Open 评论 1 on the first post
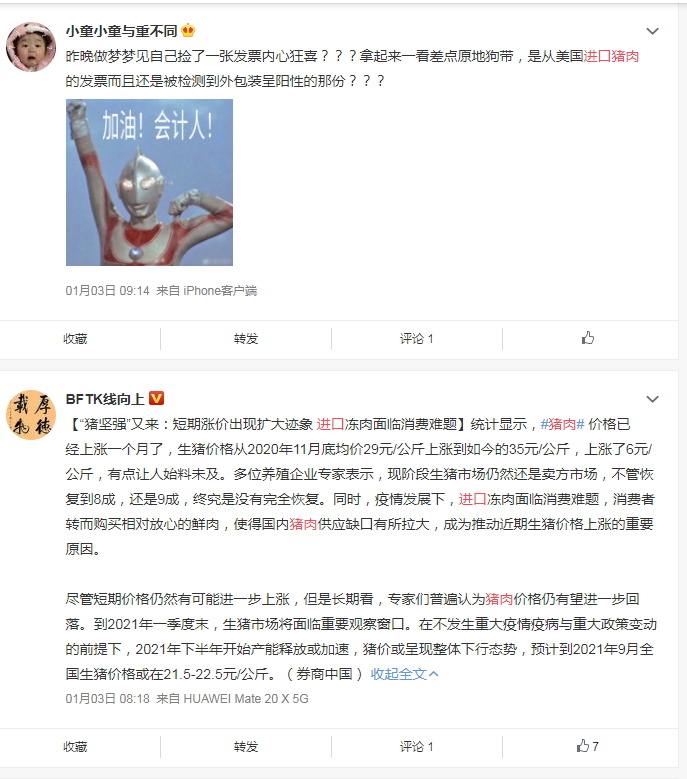 pos(417,339)
